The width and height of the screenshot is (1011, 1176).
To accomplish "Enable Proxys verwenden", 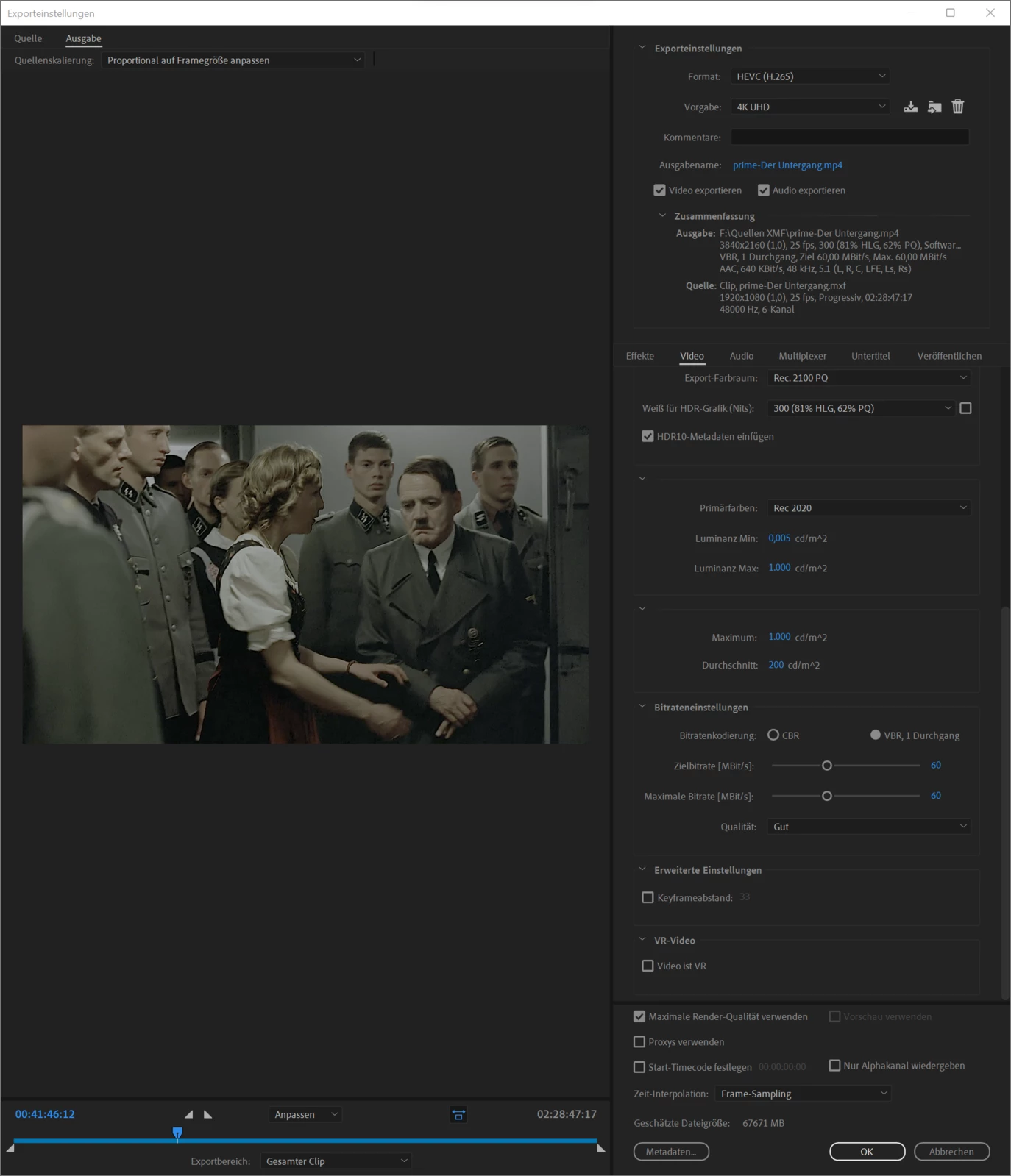I will 639,1042.
